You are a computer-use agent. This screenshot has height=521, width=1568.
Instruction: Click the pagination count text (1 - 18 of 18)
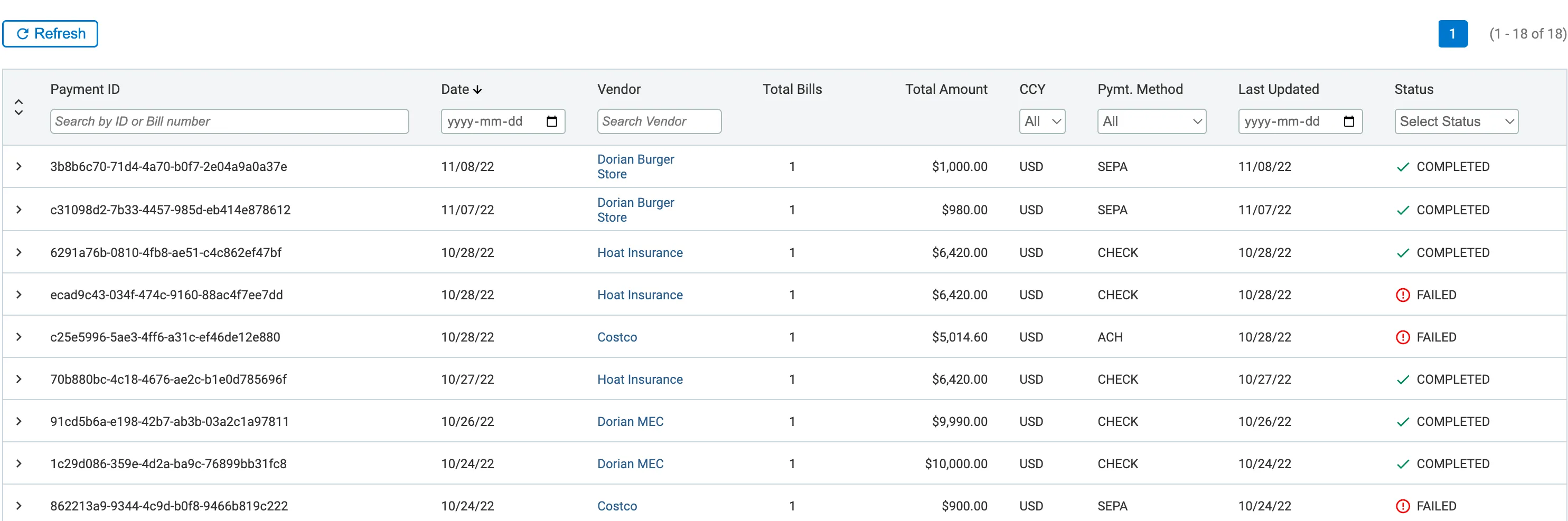tap(1528, 33)
